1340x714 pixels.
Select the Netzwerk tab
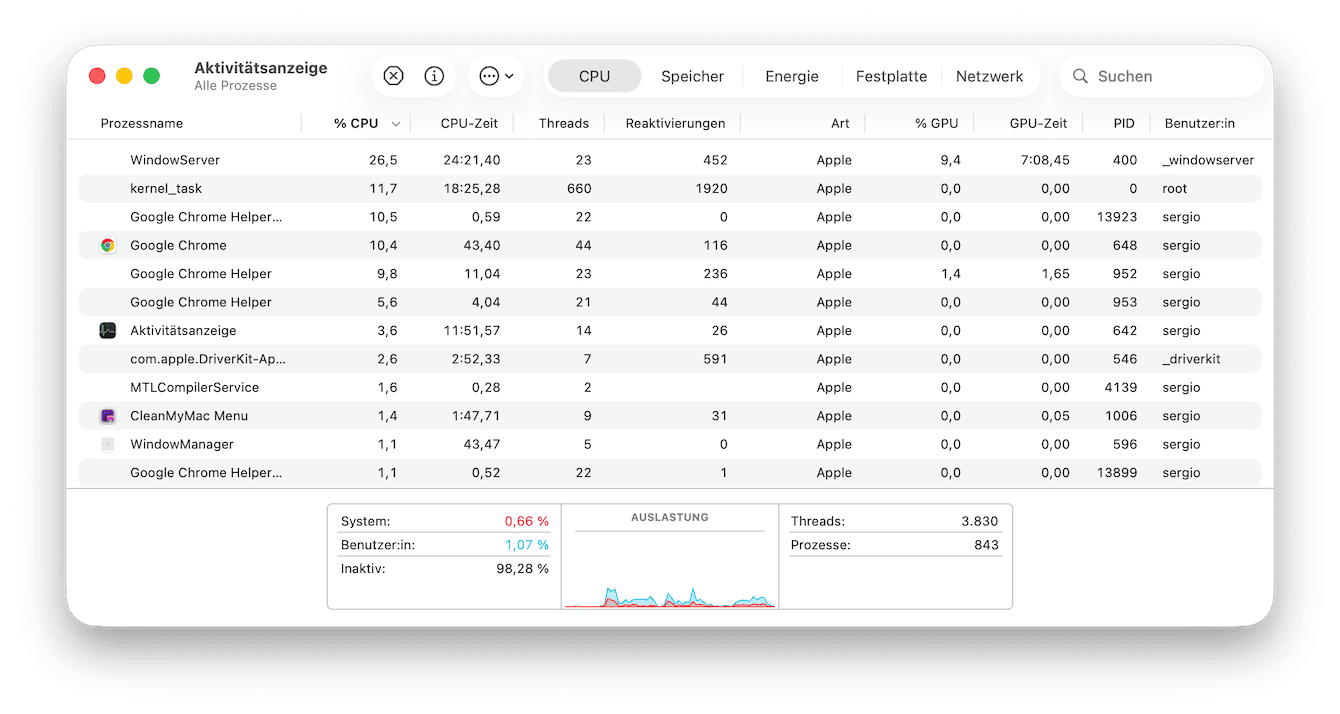[989, 76]
